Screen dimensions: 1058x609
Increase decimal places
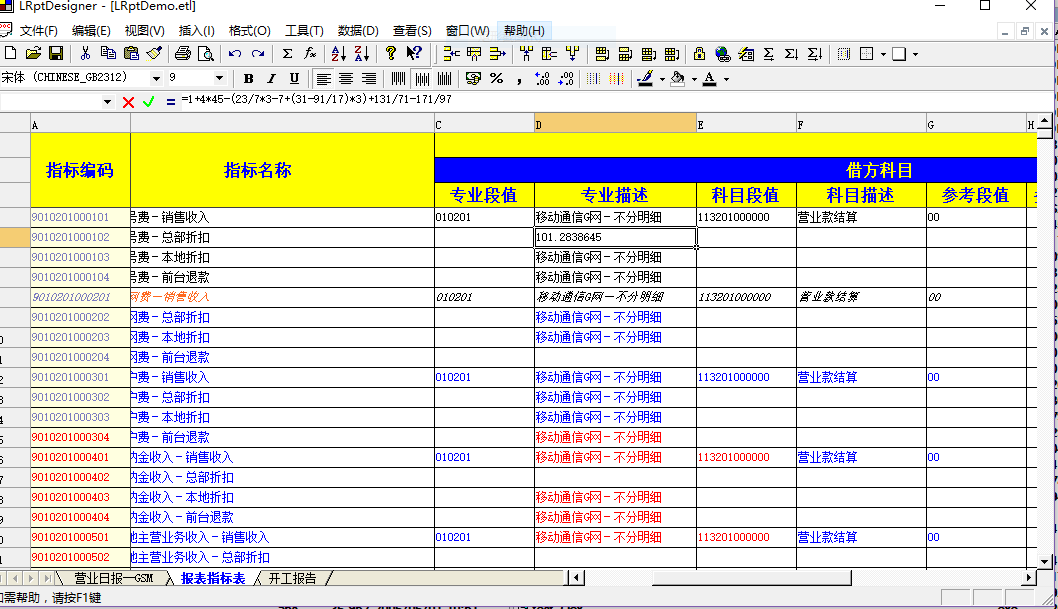pyautogui.click(x=542, y=78)
